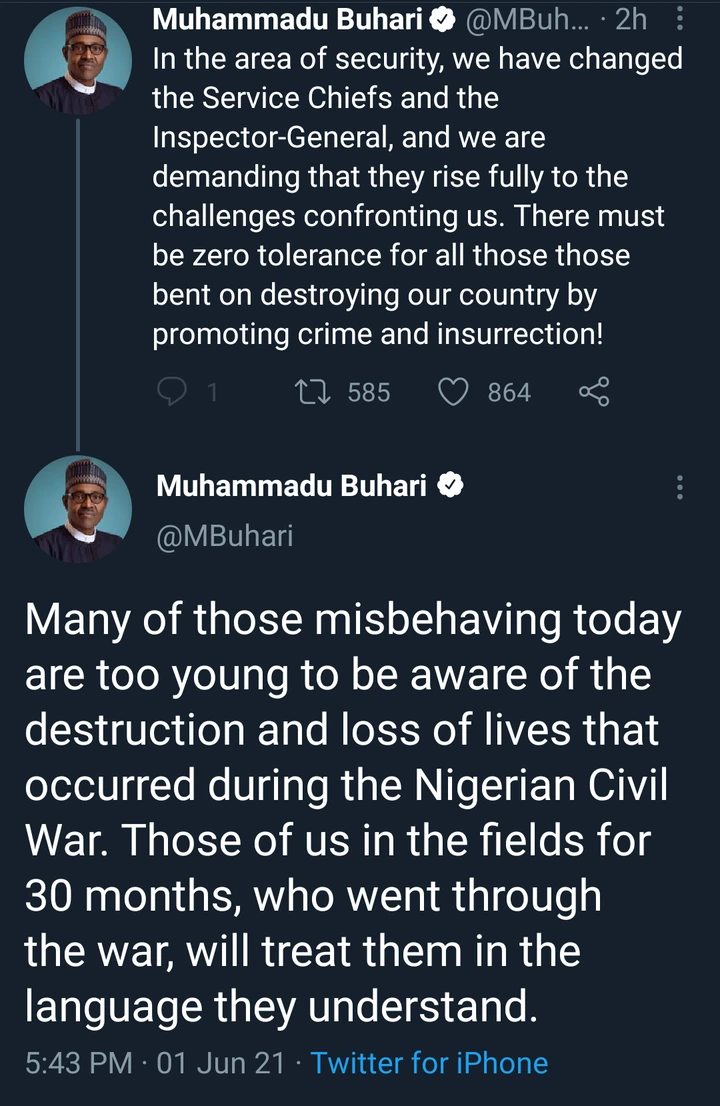Open more options on the Civil War tweet
Viewport: 720px width, 1106px height.
[680, 487]
